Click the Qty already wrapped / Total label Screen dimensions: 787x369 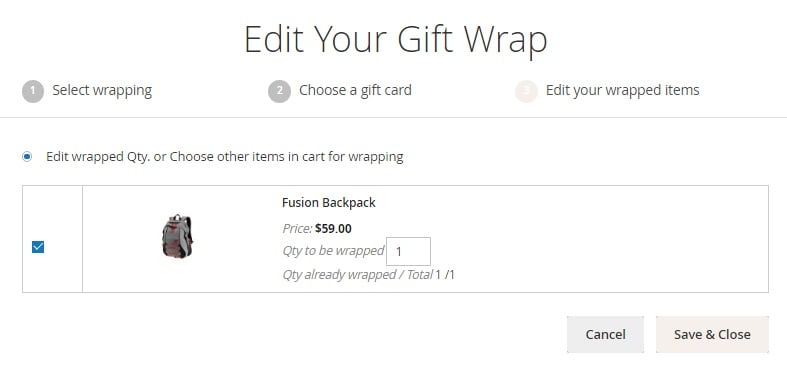point(357,275)
